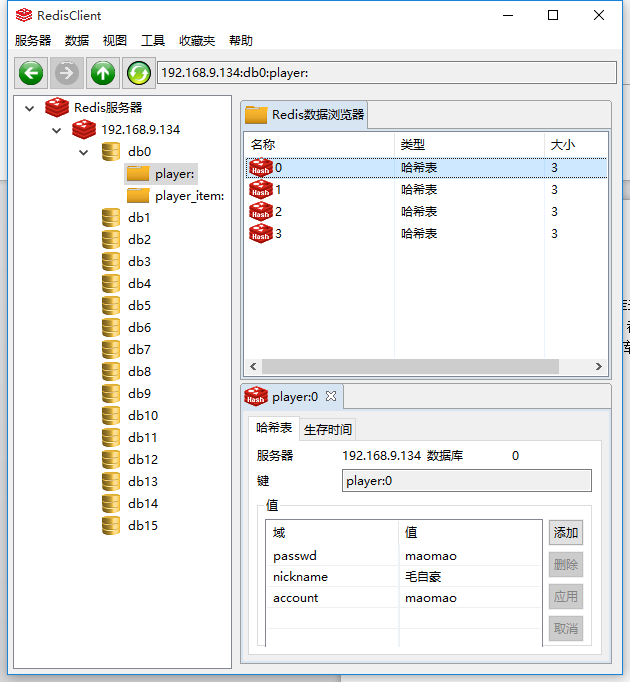Collapse the Redis服务器 tree node

[x=30, y=108]
